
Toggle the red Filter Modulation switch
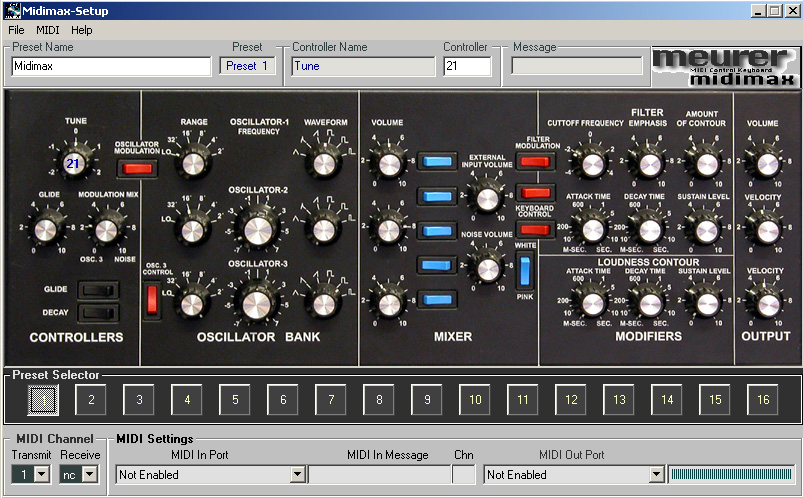pos(535,162)
